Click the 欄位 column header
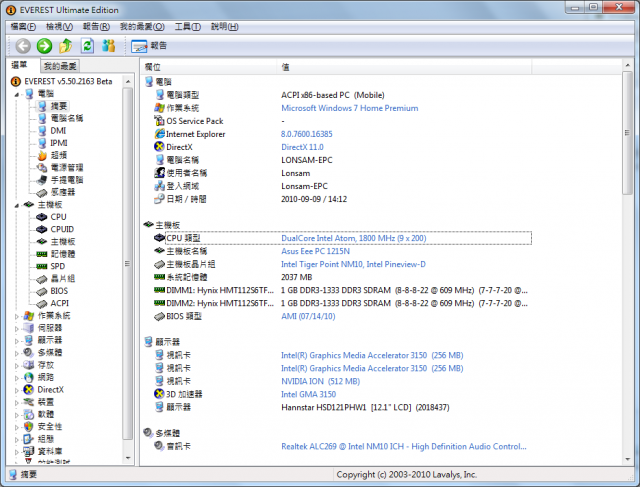The width and height of the screenshot is (640, 487). point(209,67)
